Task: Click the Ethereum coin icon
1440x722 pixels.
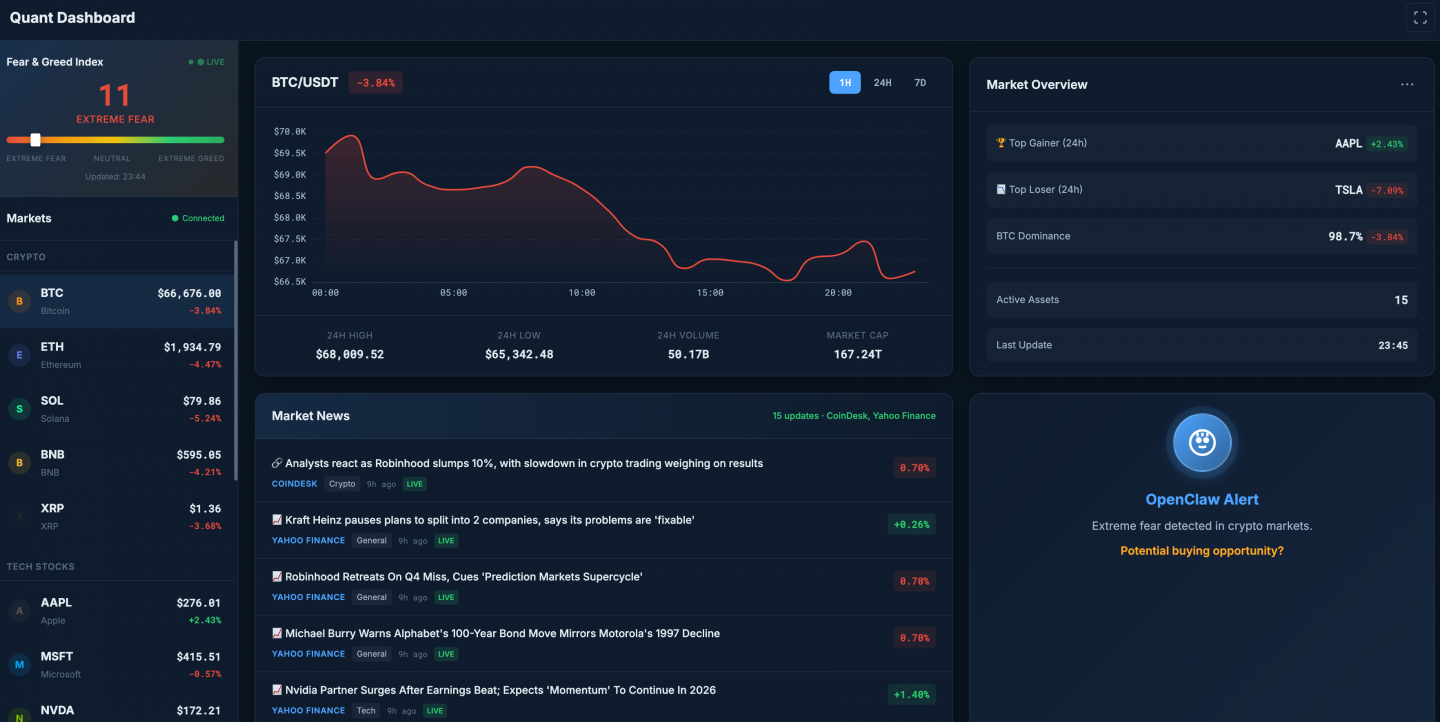Action: click(x=19, y=355)
